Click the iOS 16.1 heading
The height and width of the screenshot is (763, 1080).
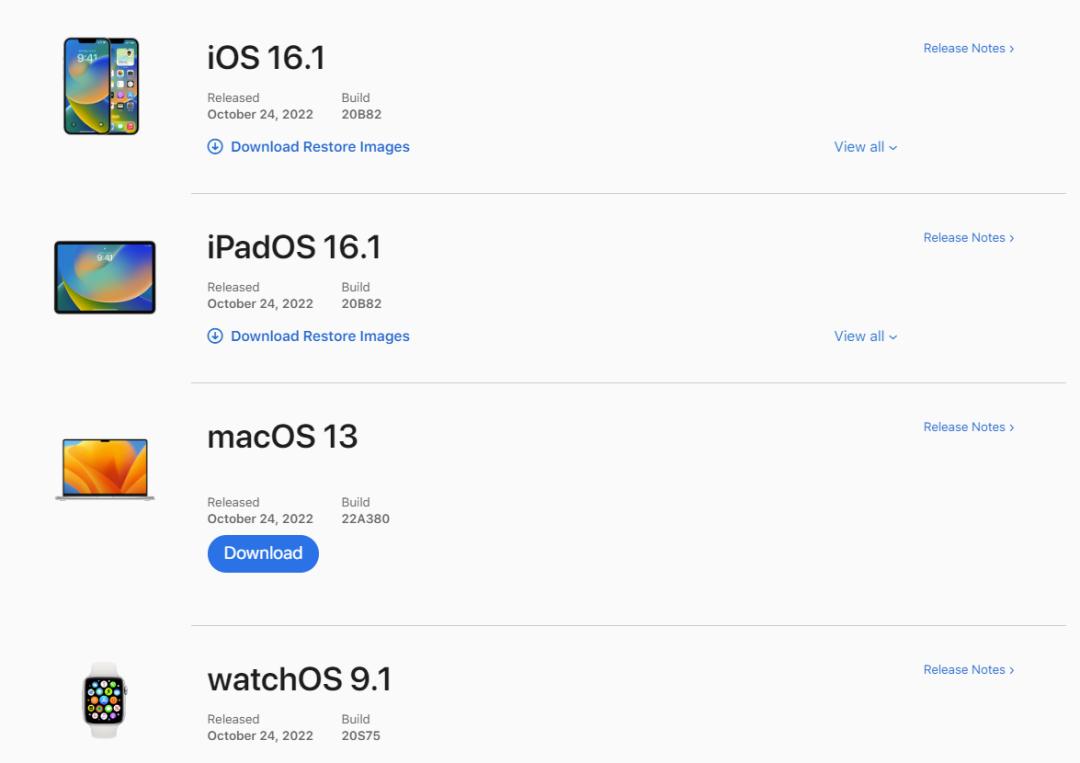pyautogui.click(x=266, y=58)
